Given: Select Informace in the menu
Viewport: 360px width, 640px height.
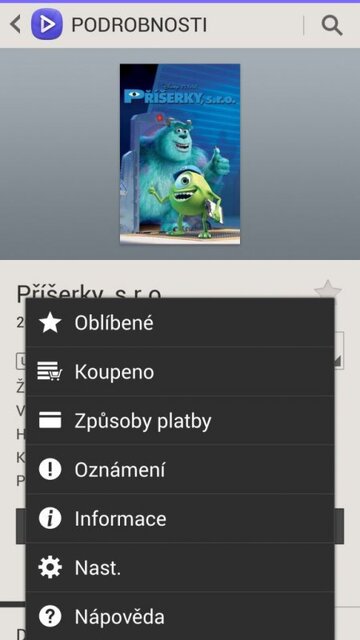Looking at the screenshot, I should coord(180,518).
